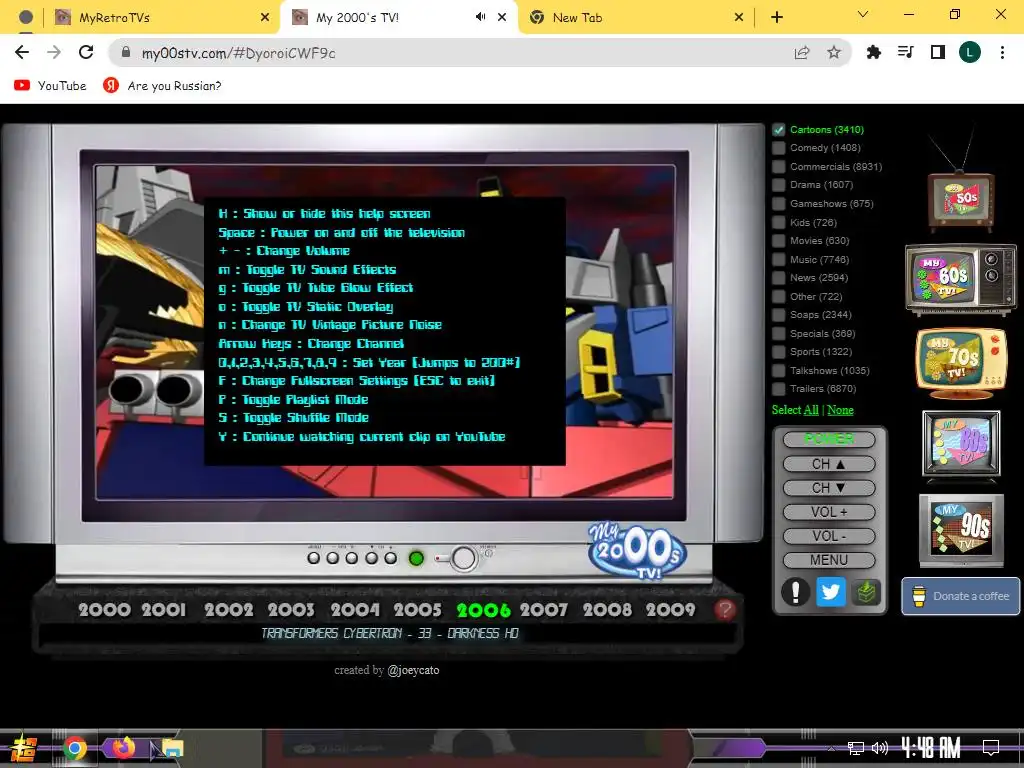Click the Start button on taskbar
The image size is (1024, 768).
coord(22,748)
